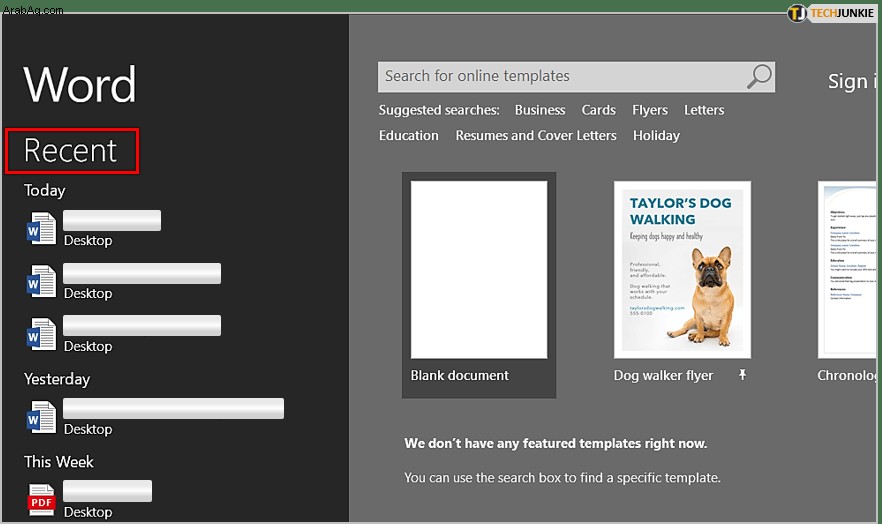The width and height of the screenshot is (882, 524).
Task: Open the Chronological resume template thumbnail
Action: (847, 270)
